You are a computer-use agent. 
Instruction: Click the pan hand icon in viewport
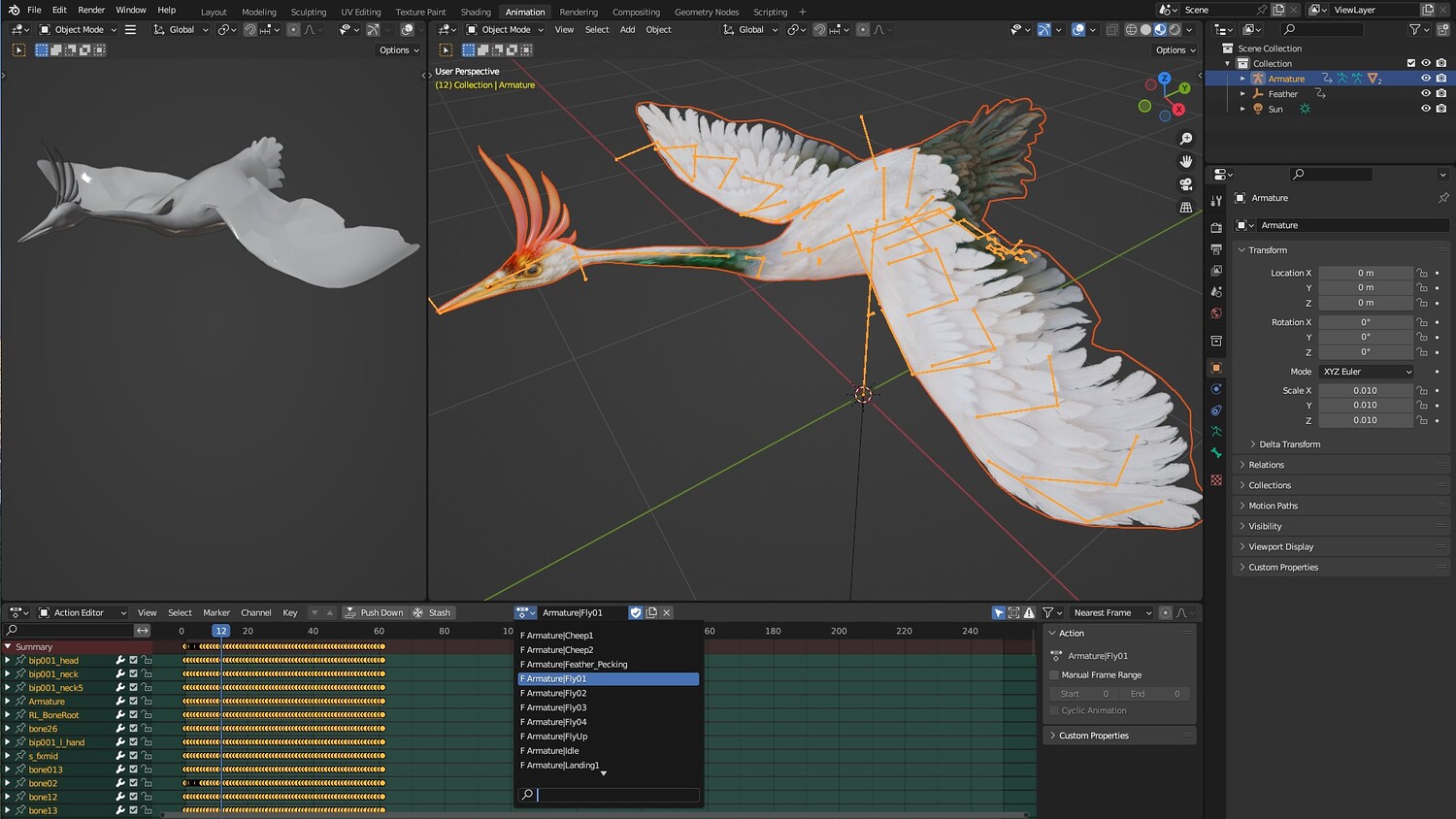[x=1185, y=161]
